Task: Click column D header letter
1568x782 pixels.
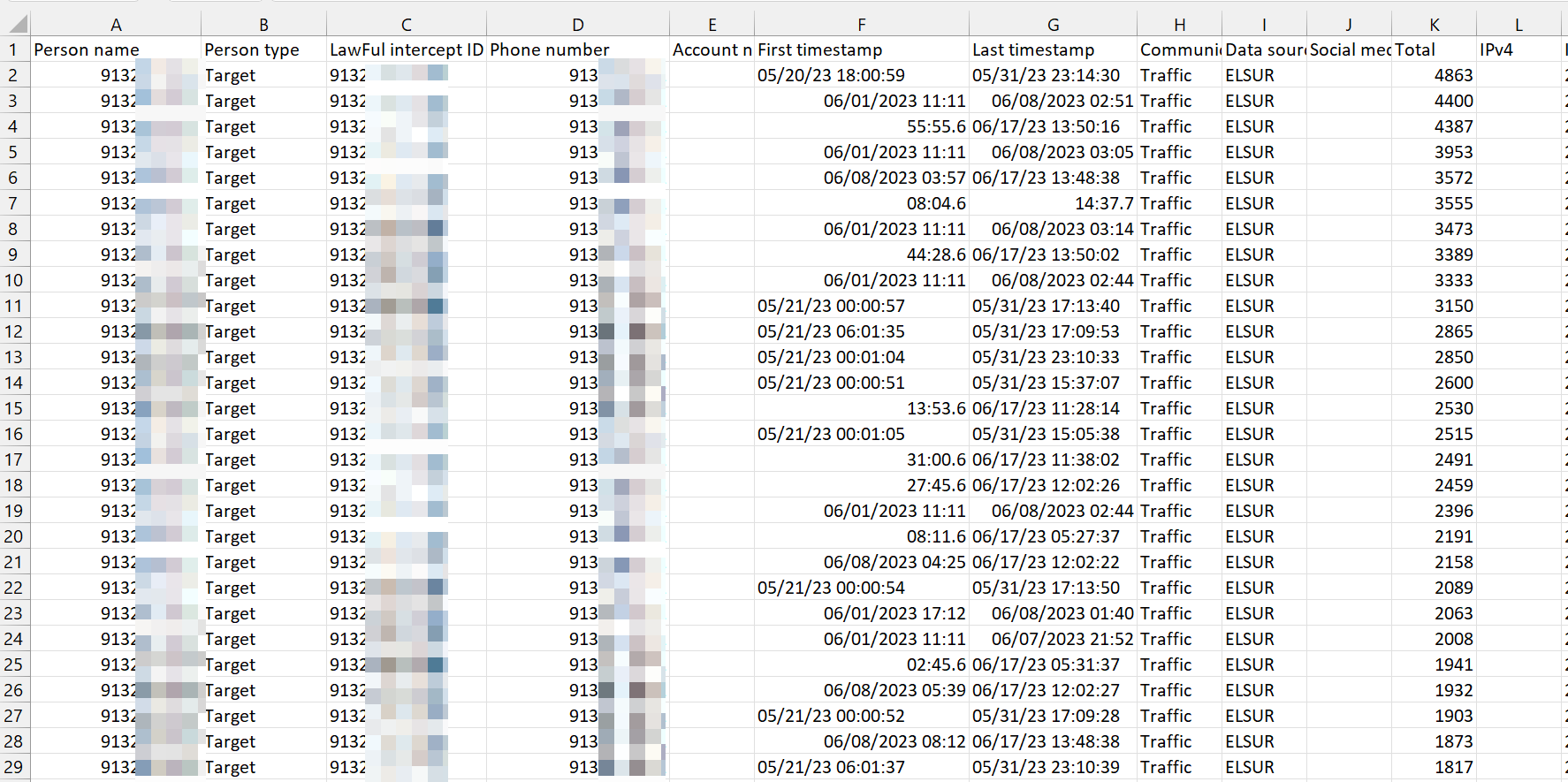Action: click(x=577, y=25)
